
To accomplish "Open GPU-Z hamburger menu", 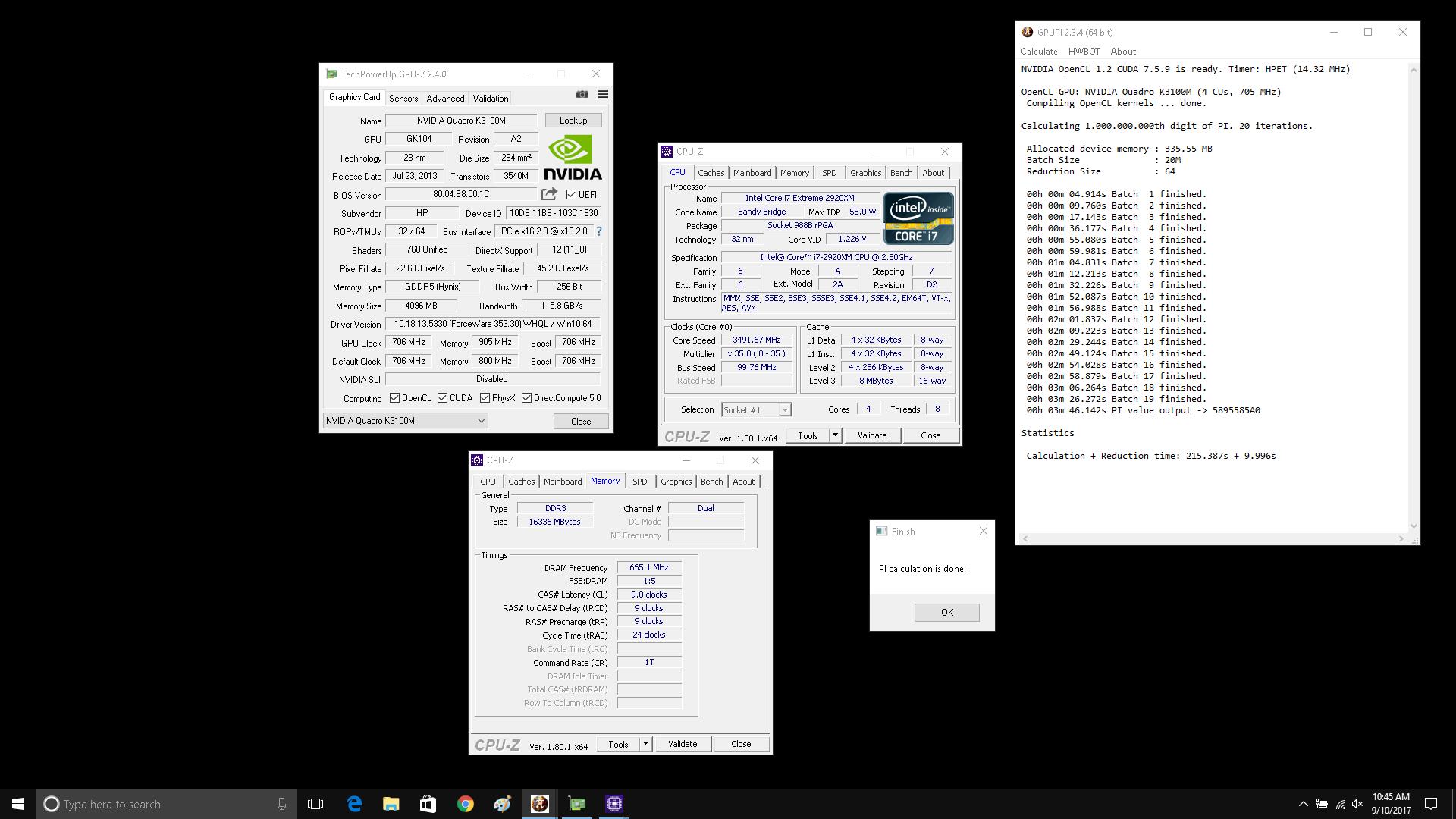I will coord(603,94).
